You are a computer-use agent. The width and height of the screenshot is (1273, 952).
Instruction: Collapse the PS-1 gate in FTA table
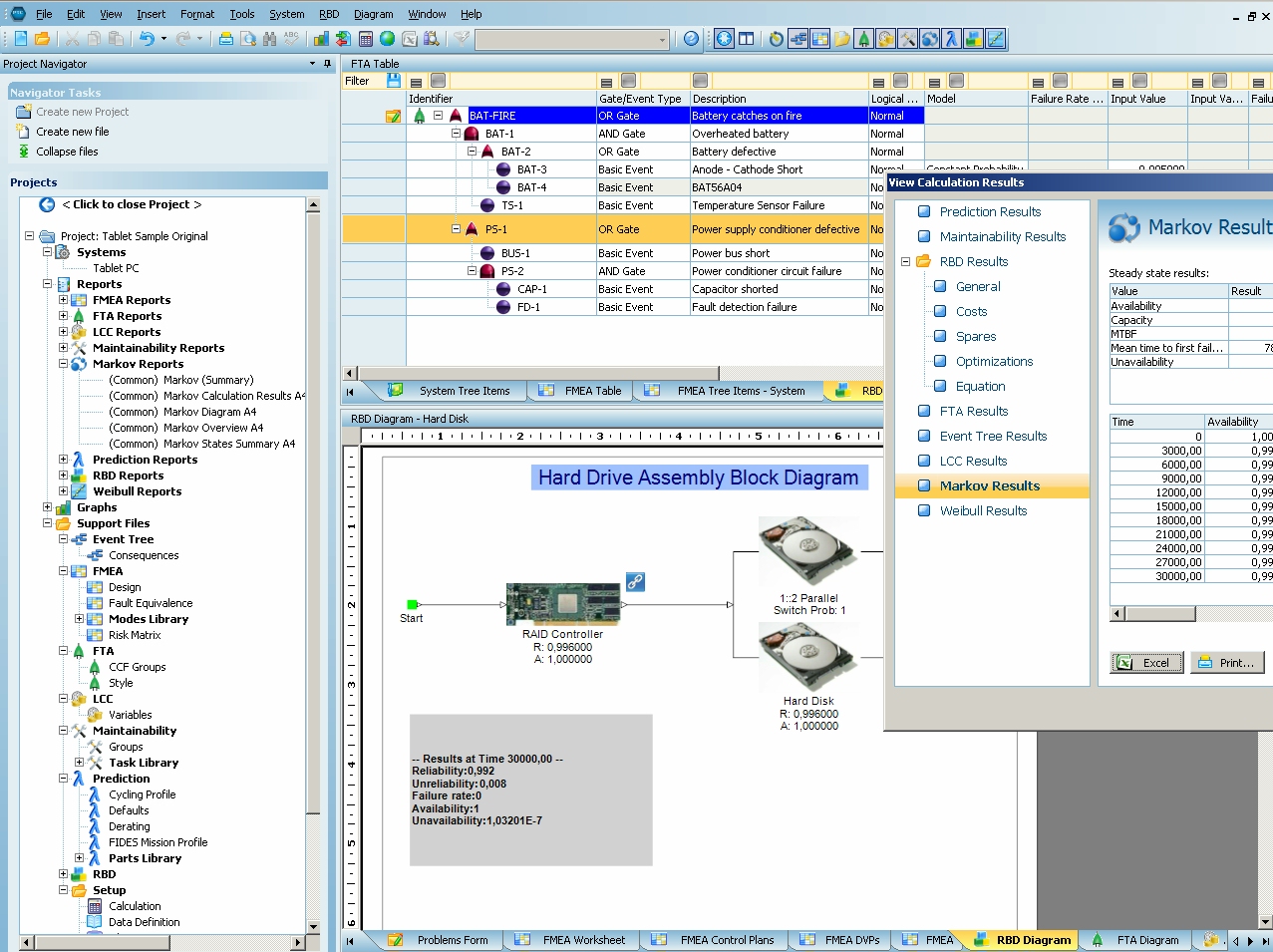pyautogui.click(x=456, y=229)
